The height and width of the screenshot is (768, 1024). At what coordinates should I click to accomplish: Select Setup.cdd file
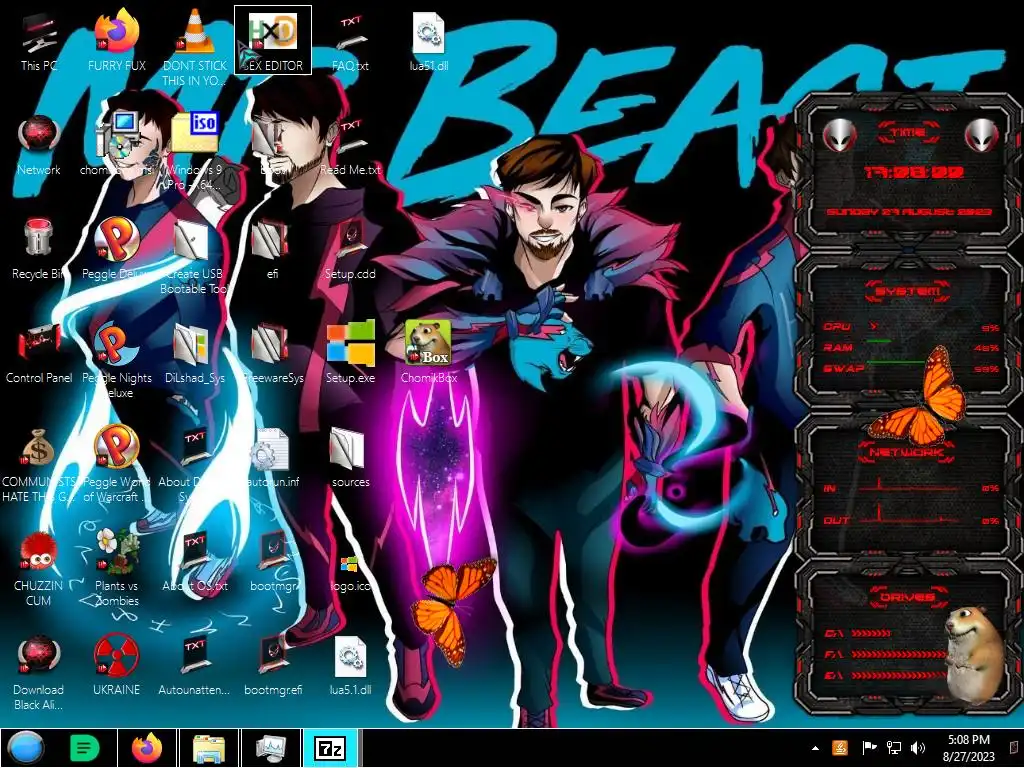click(x=351, y=249)
